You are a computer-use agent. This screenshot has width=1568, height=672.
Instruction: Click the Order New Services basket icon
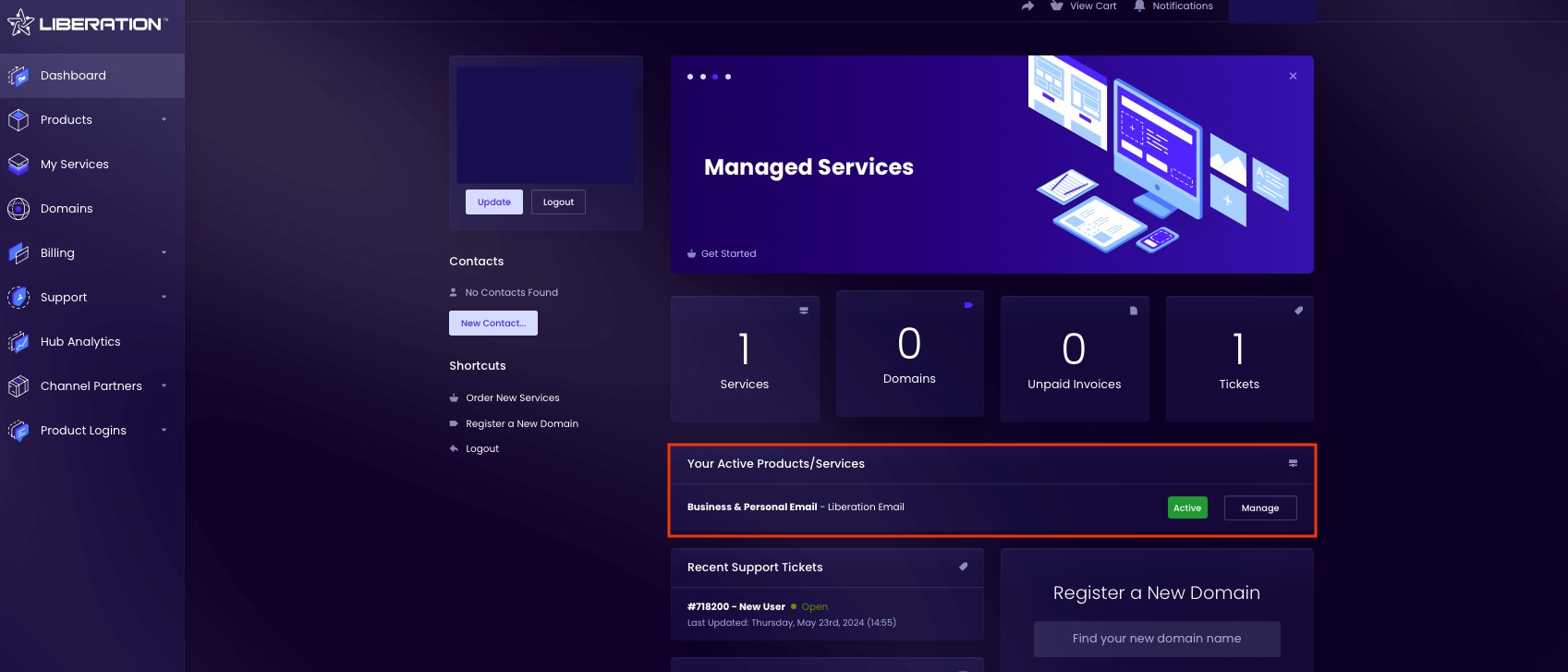click(x=454, y=398)
